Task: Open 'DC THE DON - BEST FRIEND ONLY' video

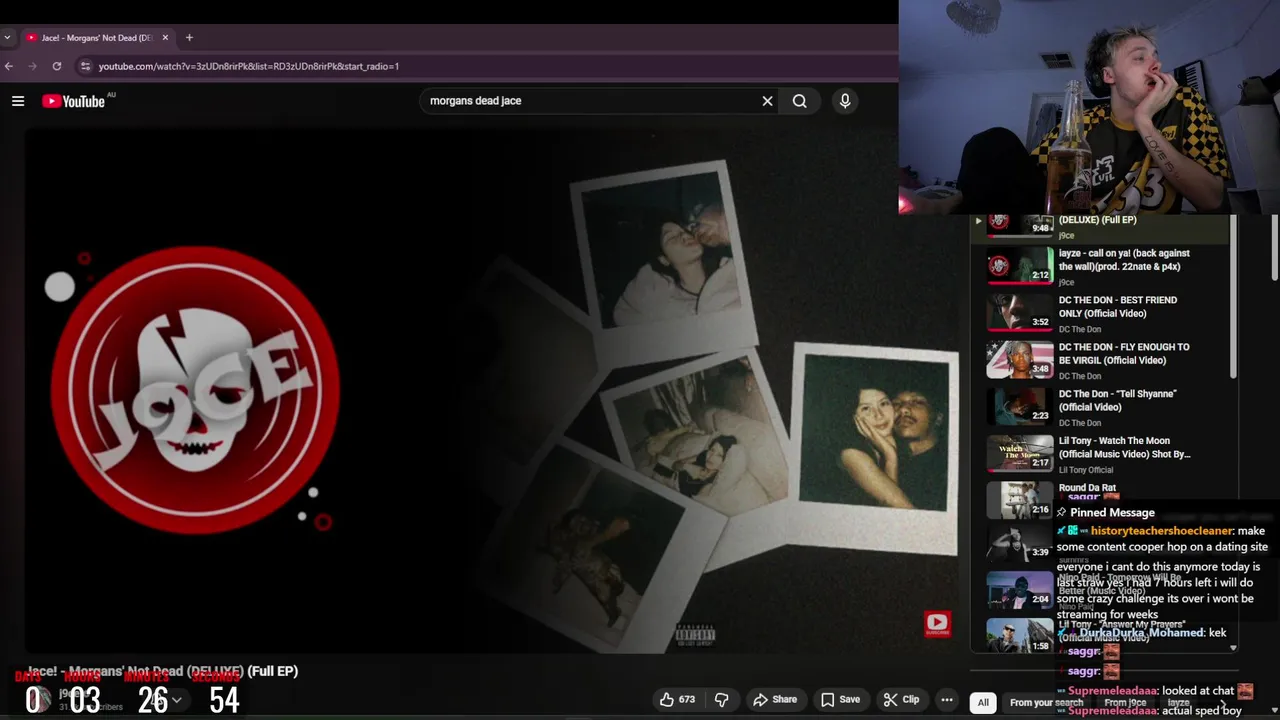Action: tap(1118, 307)
